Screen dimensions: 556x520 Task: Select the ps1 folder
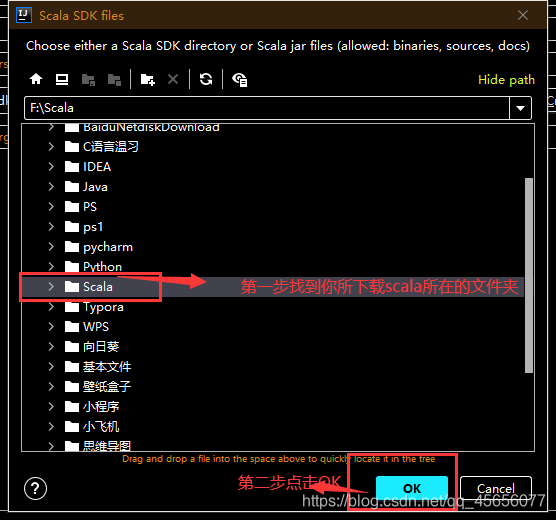[x=84, y=226]
